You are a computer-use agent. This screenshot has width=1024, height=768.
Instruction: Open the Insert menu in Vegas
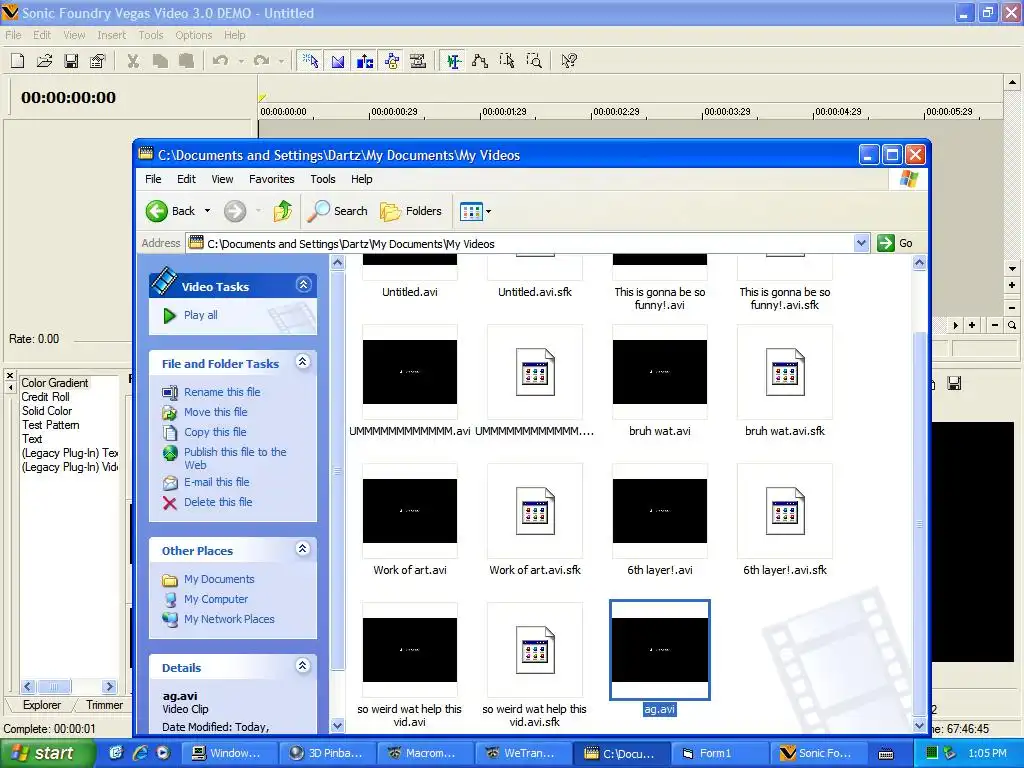point(112,35)
